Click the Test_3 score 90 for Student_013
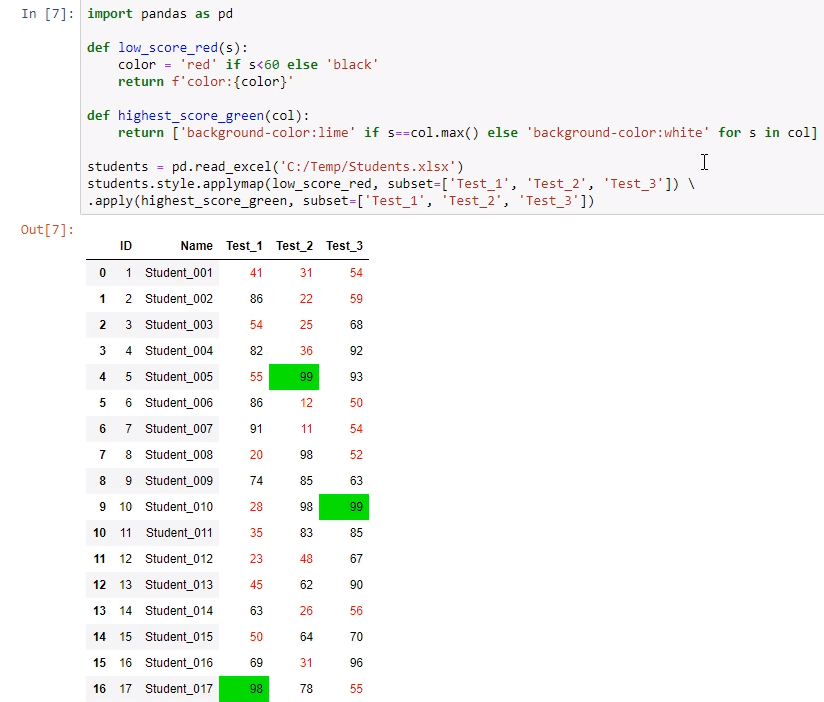Viewport: 824px width, 702px height. point(356,585)
